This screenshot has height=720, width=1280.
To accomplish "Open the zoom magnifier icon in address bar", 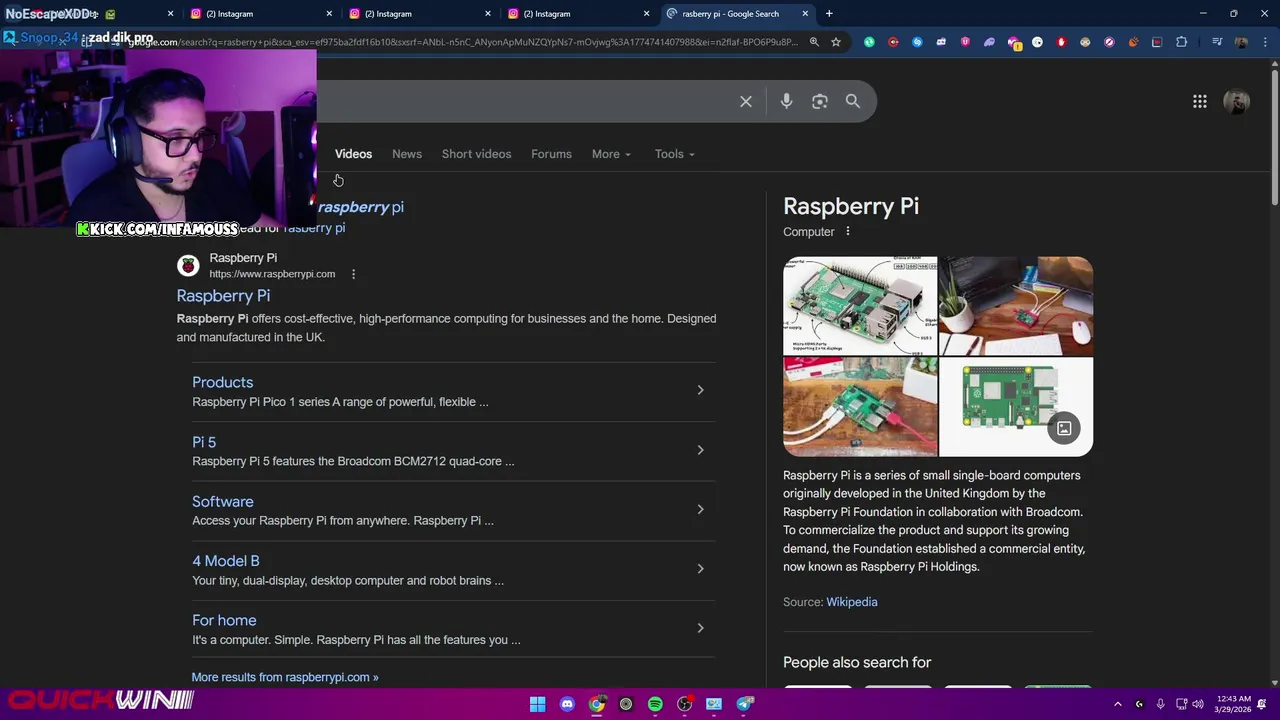I will coord(814,42).
